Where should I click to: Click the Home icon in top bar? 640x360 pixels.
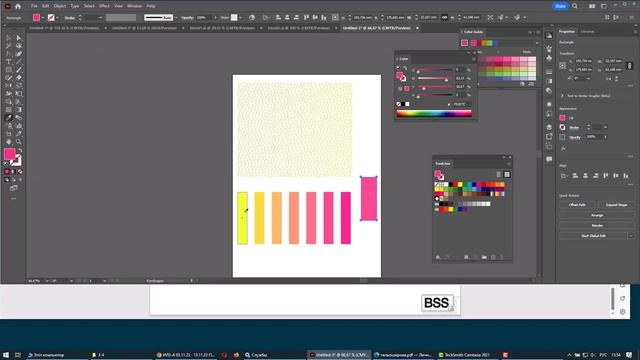(x=18, y=6)
